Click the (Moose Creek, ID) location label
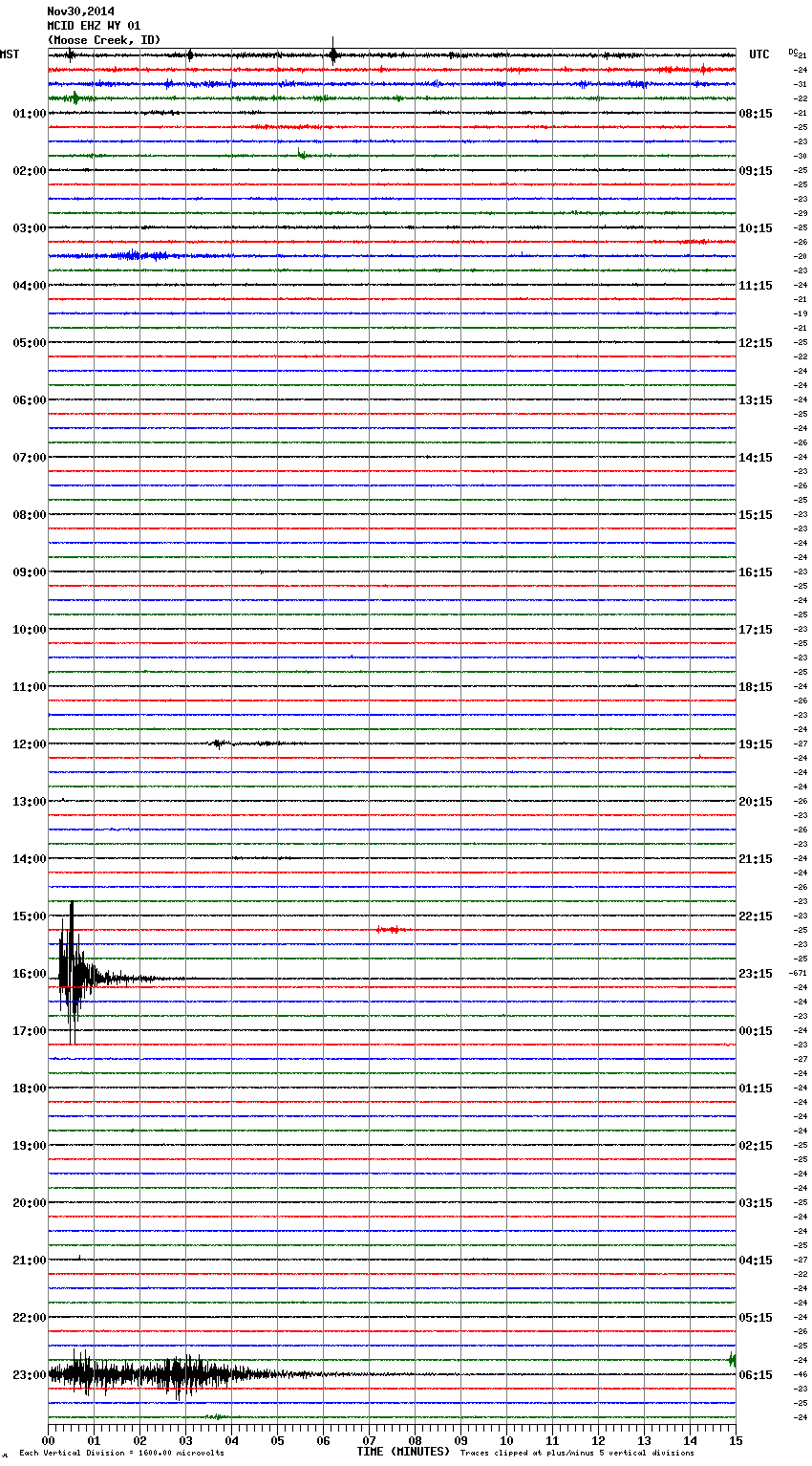 click(x=104, y=40)
